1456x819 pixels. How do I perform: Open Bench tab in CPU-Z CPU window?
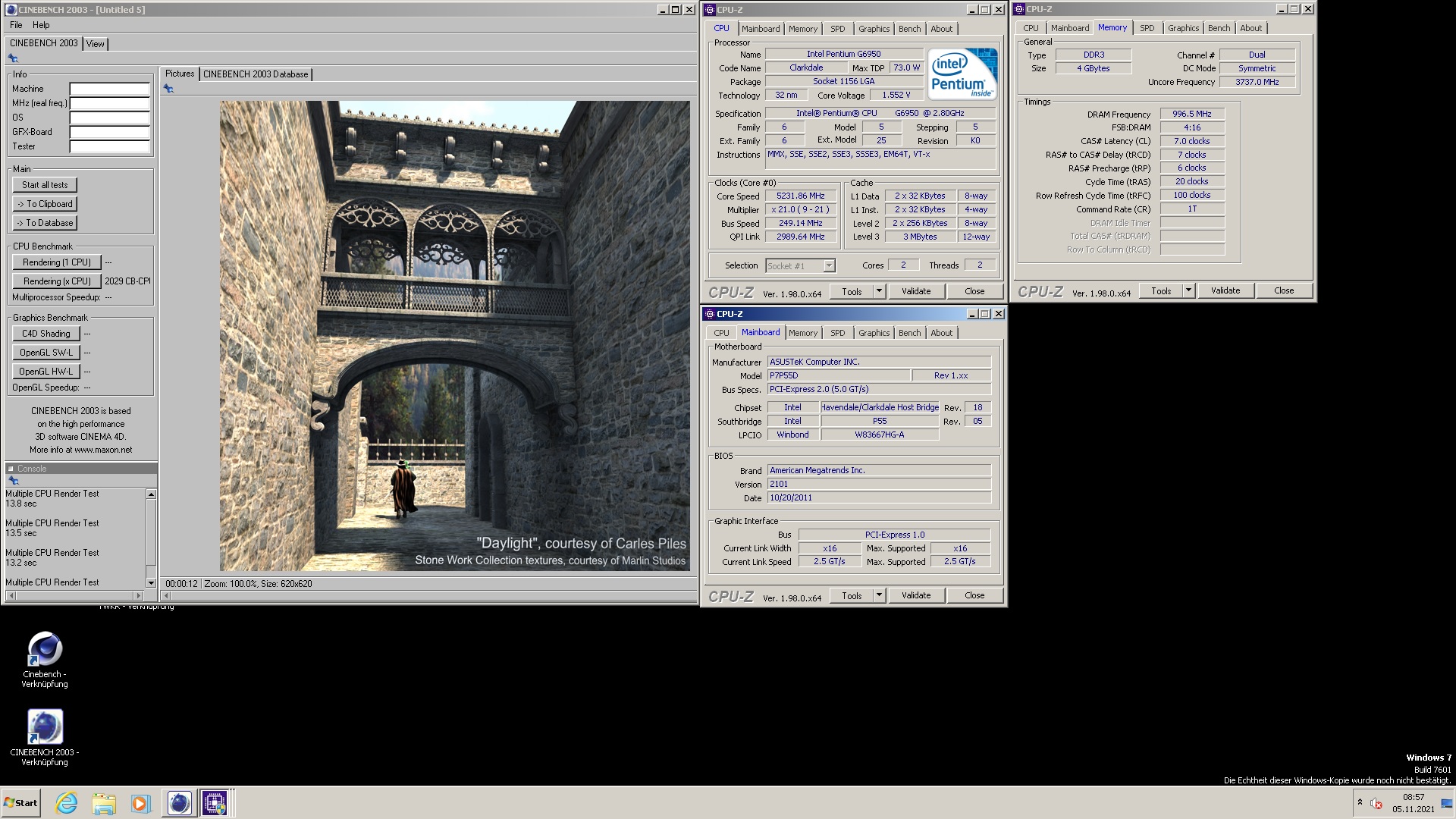click(x=909, y=29)
